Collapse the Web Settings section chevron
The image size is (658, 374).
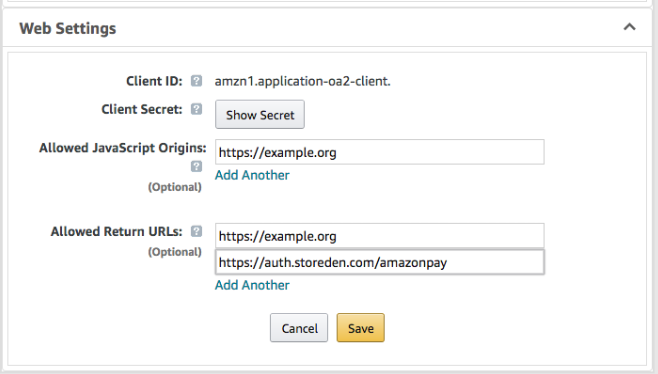point(629,28)
